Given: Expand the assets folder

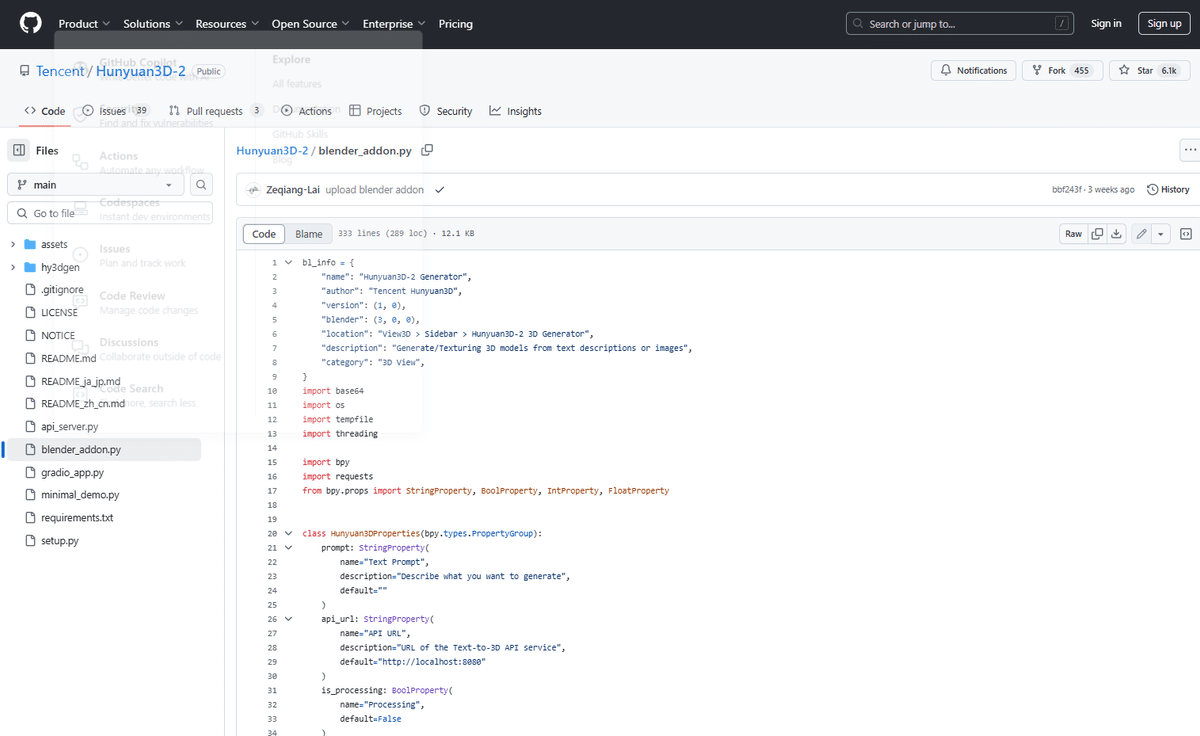Looking at the screenshot, I should click(x=13, y=244).
